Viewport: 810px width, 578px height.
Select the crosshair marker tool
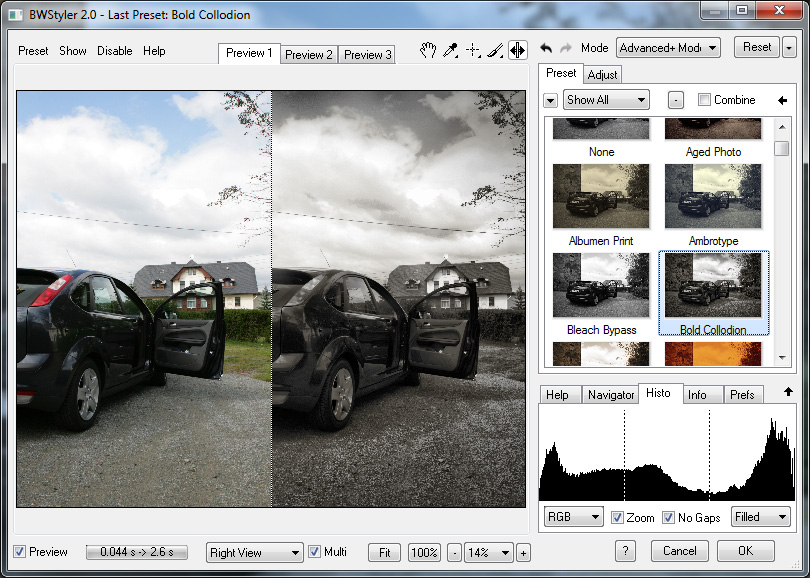click(474, 51)
